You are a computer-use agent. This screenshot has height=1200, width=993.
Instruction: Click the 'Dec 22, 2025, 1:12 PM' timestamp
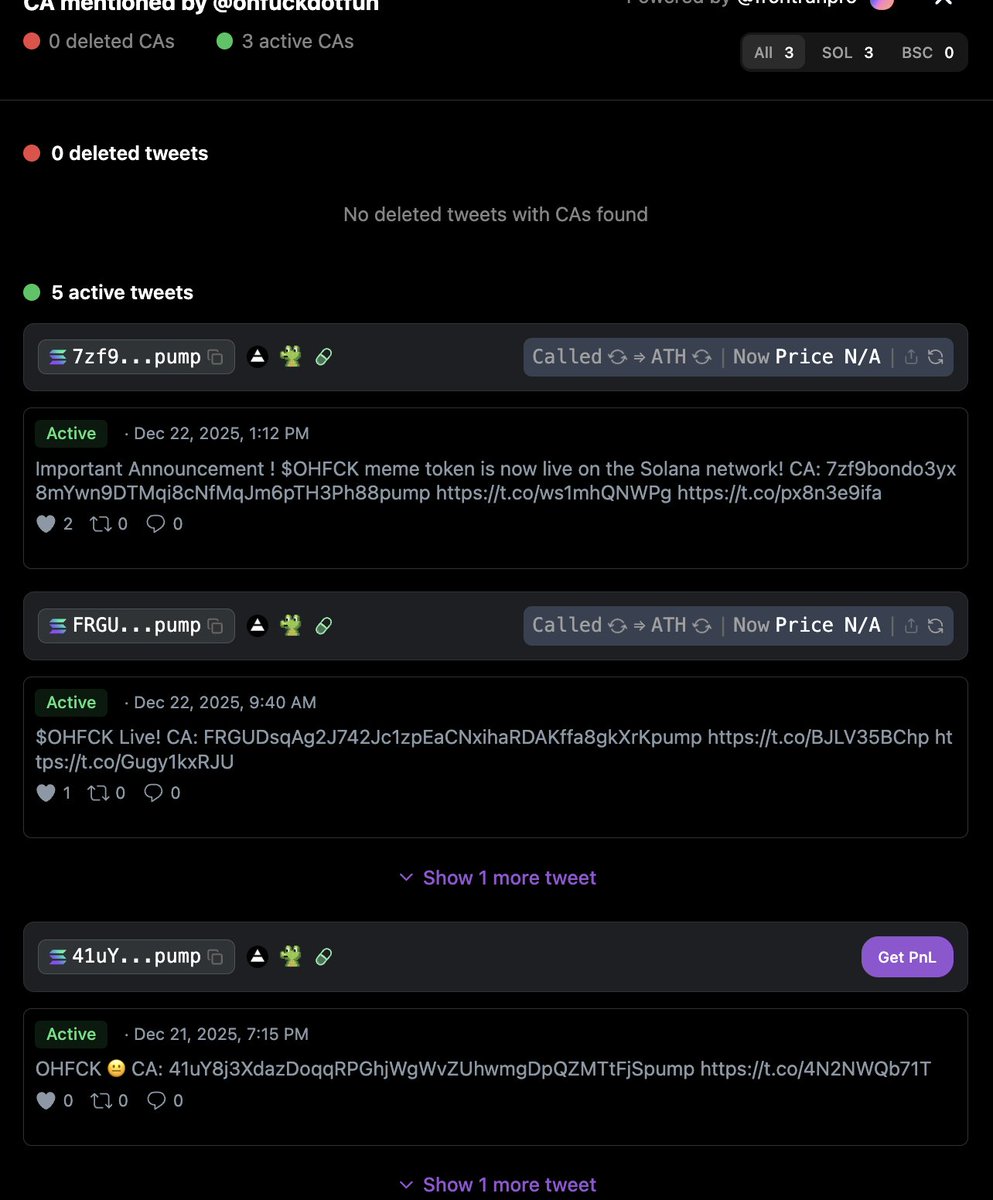tap(221, 434)
